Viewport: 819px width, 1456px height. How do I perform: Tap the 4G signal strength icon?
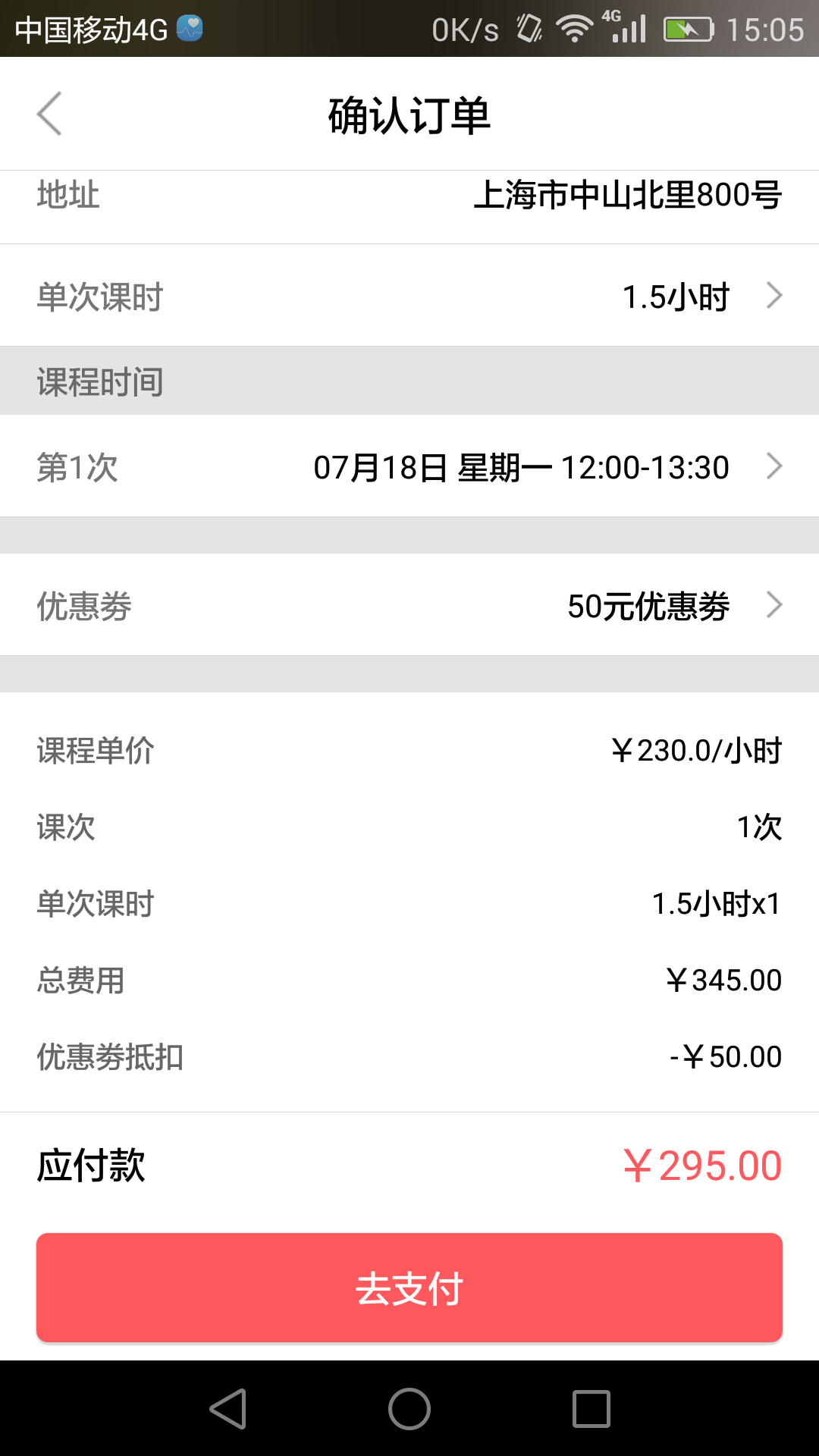click(625, 26)
